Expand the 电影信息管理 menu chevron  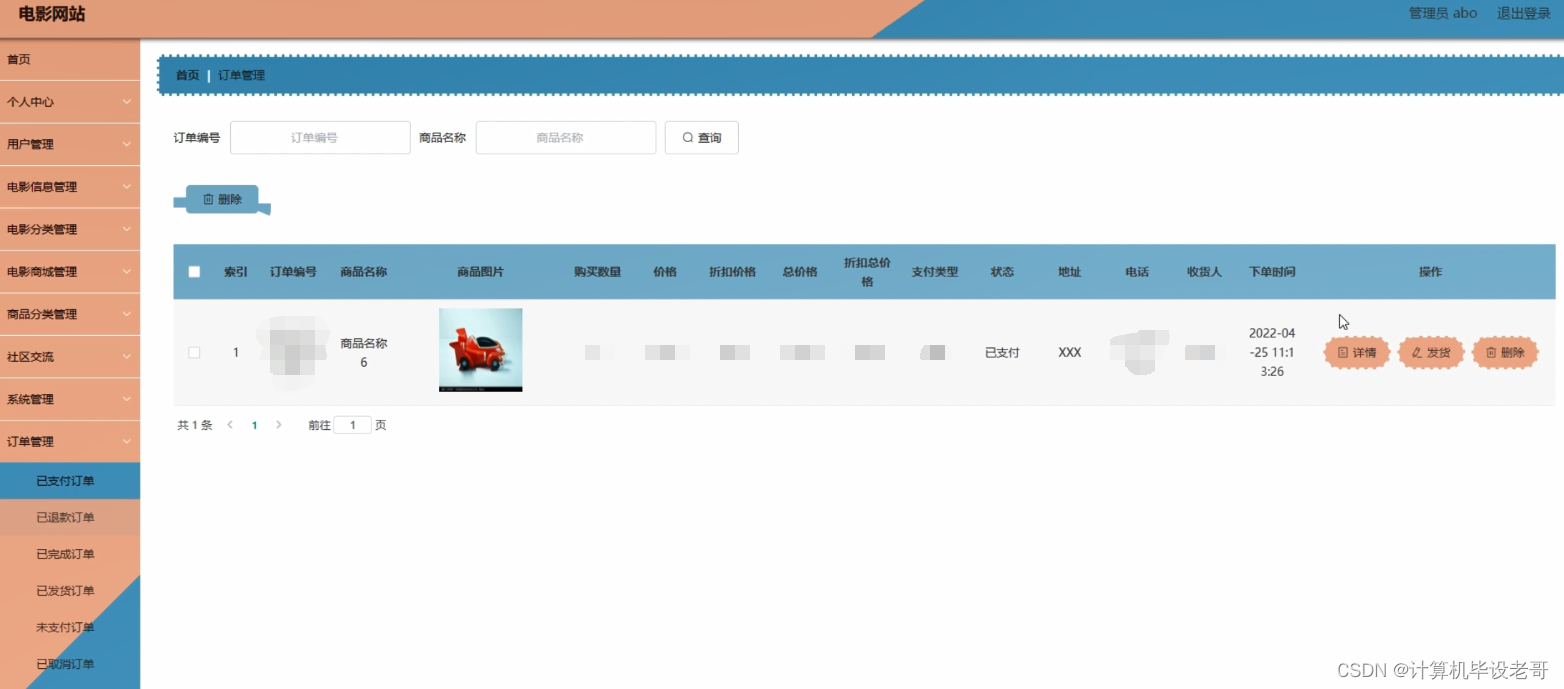pos(127,187)
